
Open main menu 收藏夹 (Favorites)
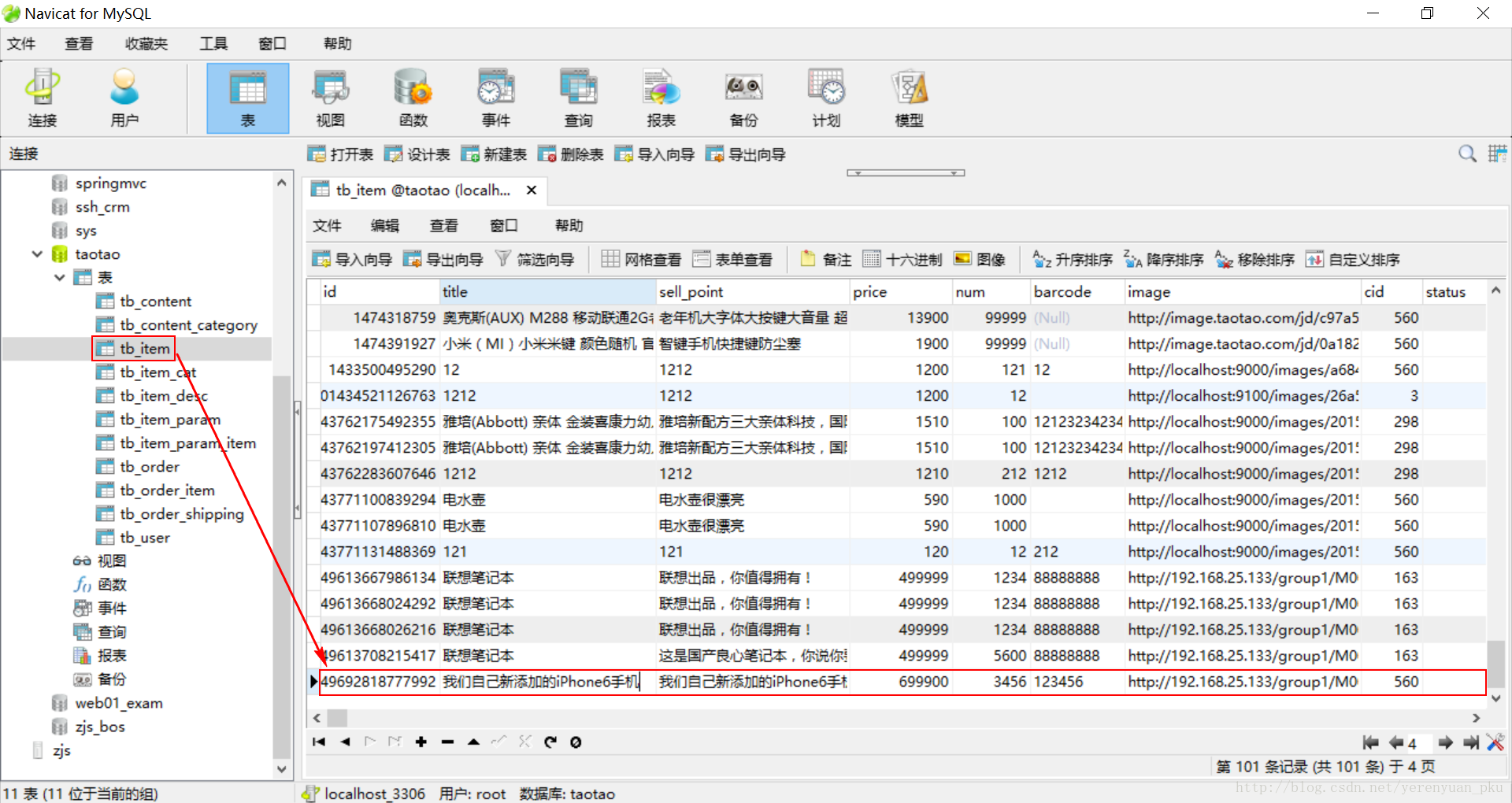tap(146, 43)
